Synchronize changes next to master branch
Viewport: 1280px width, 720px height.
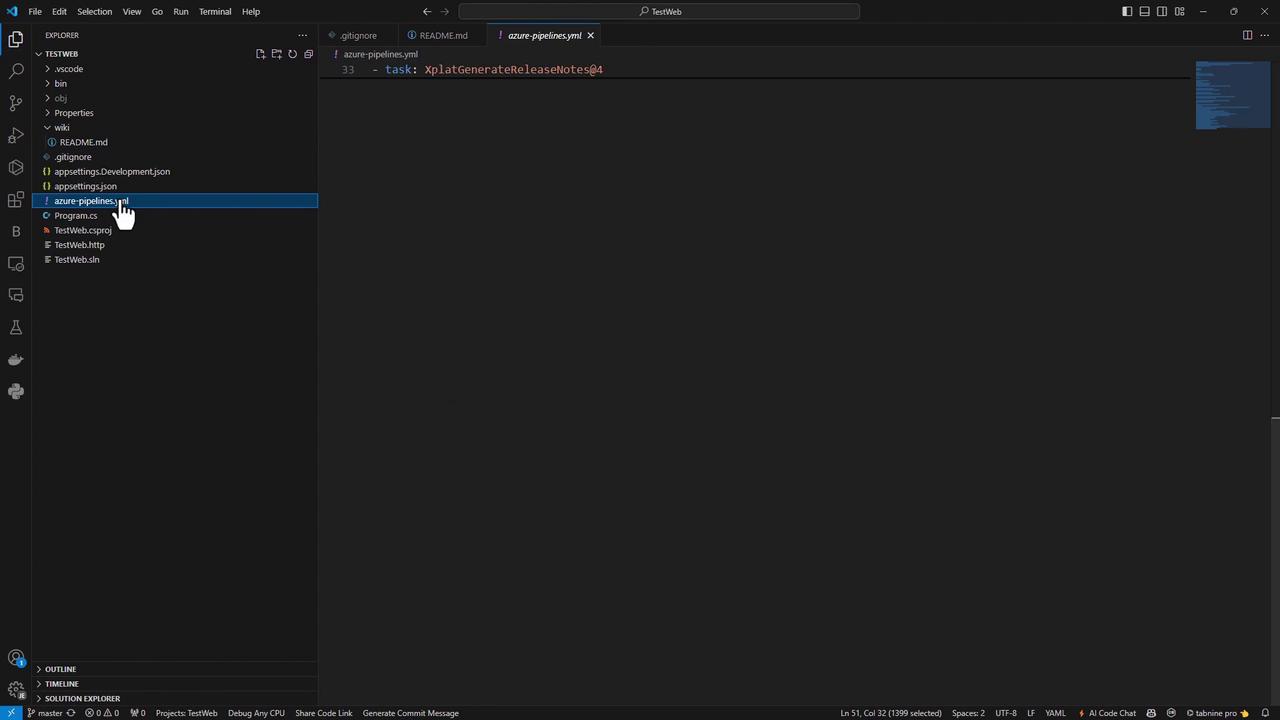coord(71,713)
